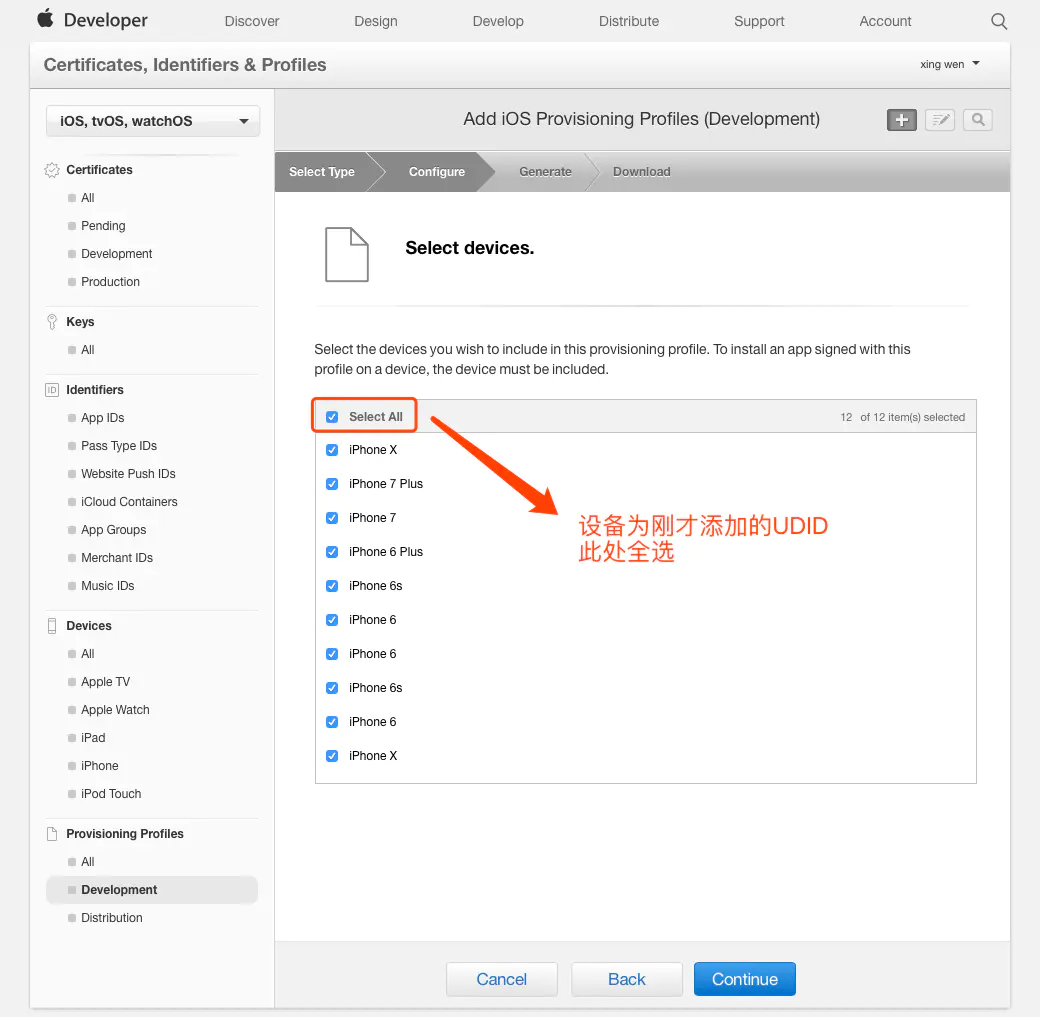Click the Certificates section badge icon
This screenshot has width=1040, height=1017.
click(52, 170)
